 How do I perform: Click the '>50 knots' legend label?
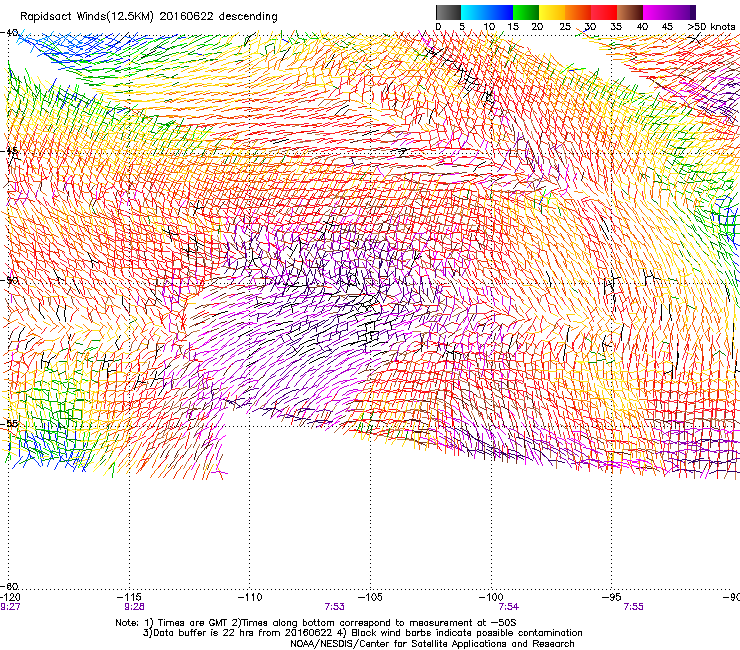click(711, 27)
